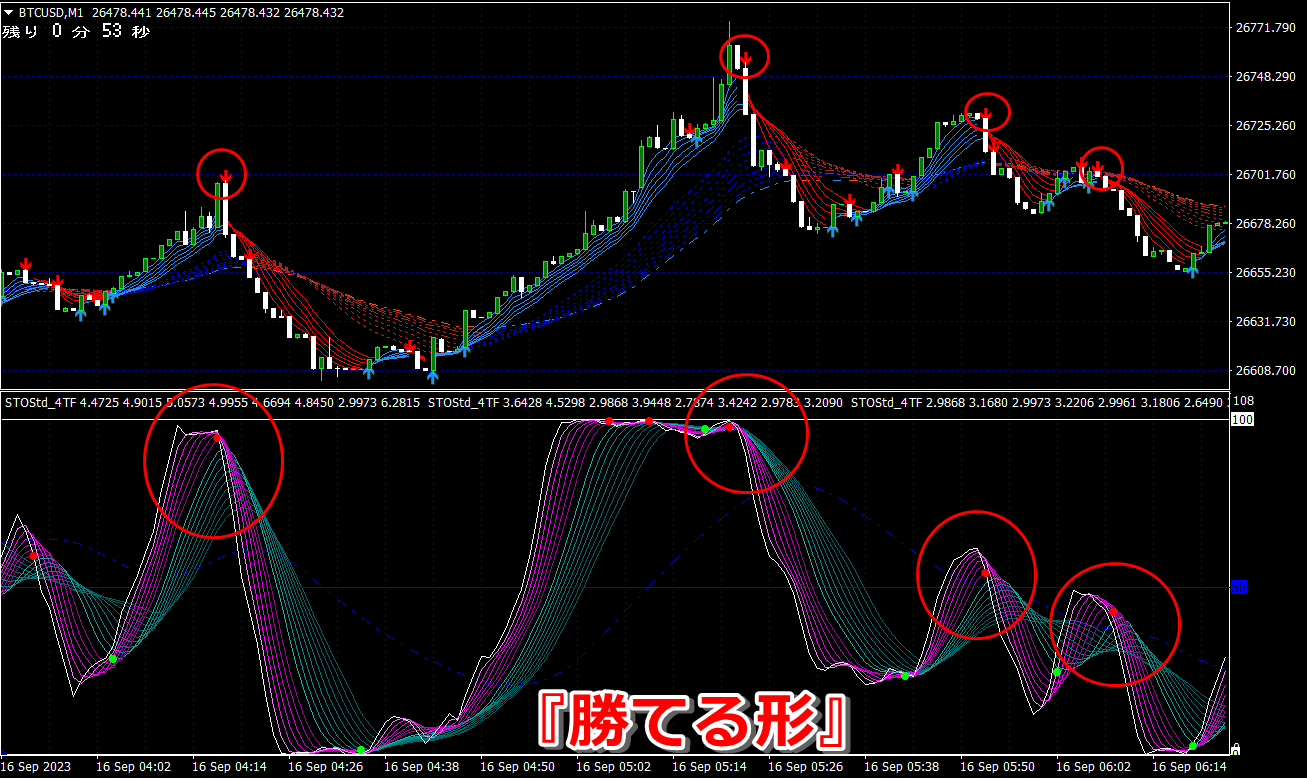Click the lock icon at the chart's bottom-right corner
The height and width of the screenshot is (778, 1307).
(x=1235, y=748)
